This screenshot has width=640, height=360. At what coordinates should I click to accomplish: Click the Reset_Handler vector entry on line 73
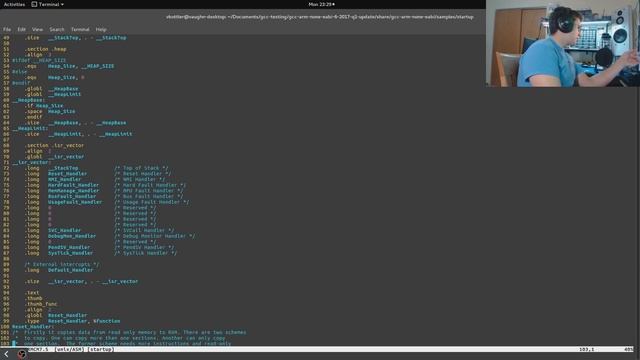[x=67, y=174]
